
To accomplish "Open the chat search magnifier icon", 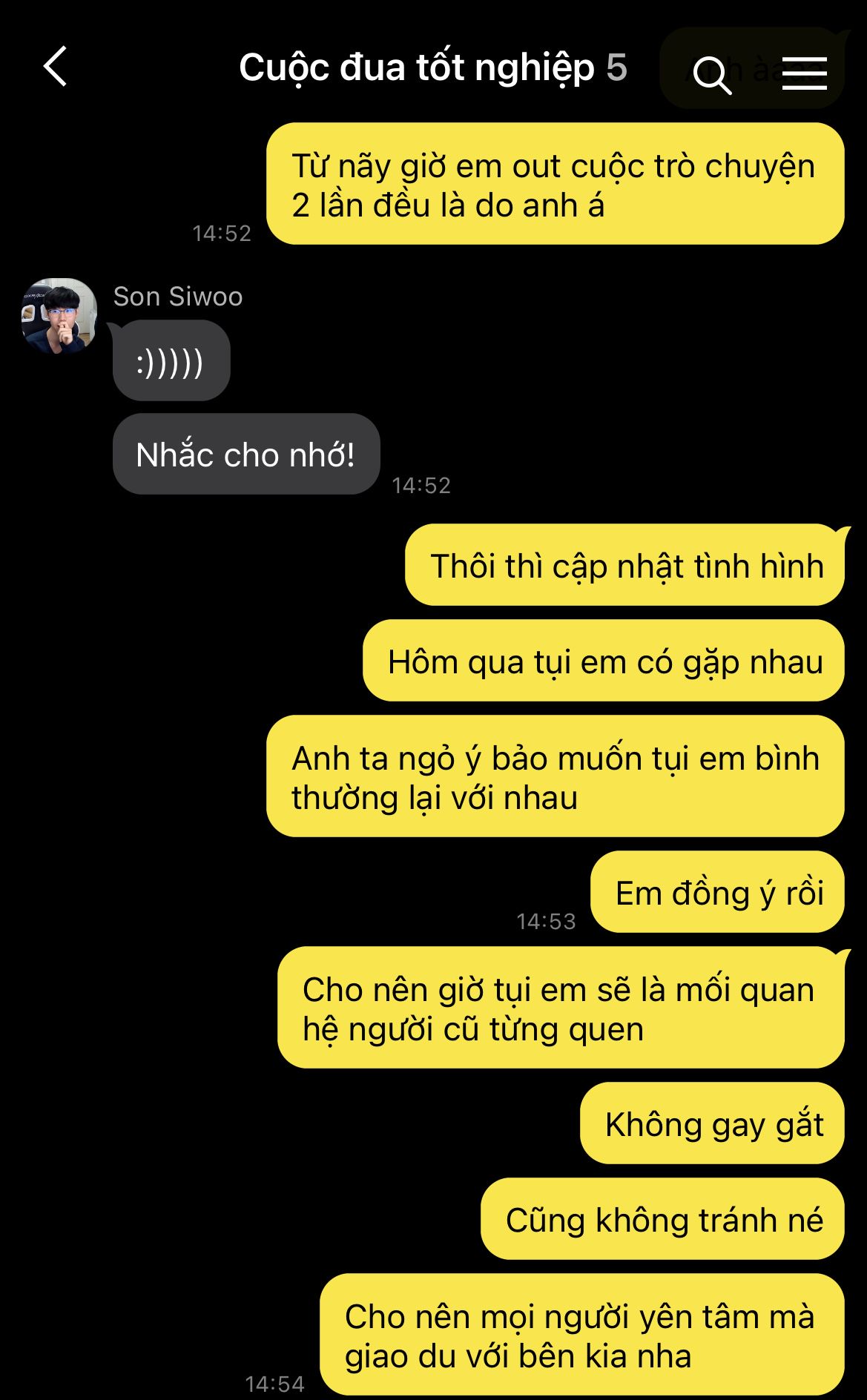I will 712,75.
